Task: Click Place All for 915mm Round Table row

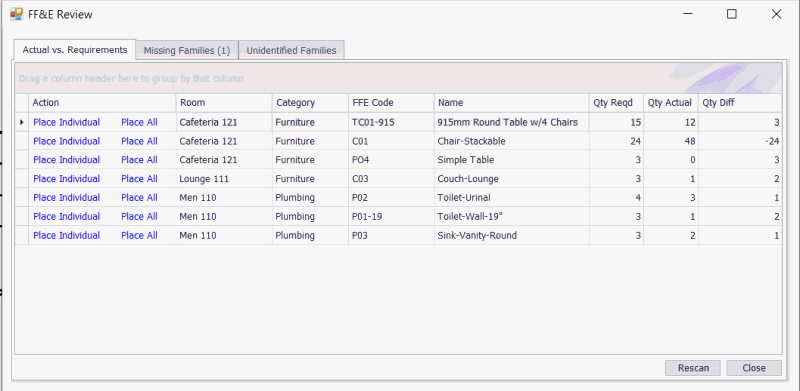Action: point(139,123)
